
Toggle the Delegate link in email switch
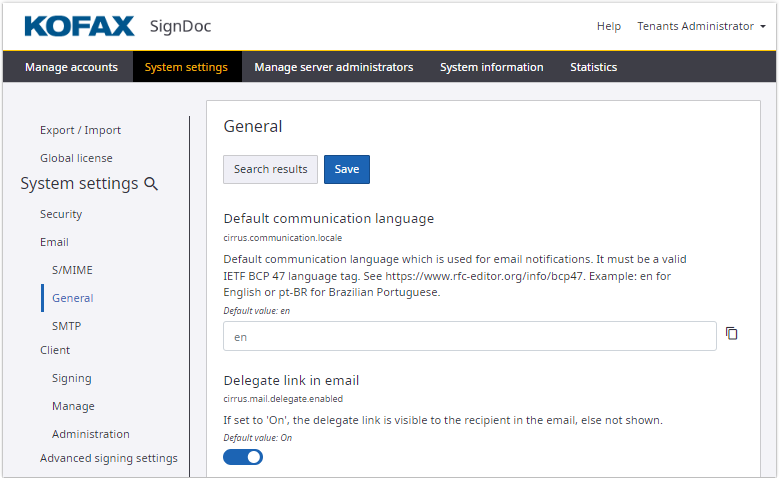[x=243, y=457]
